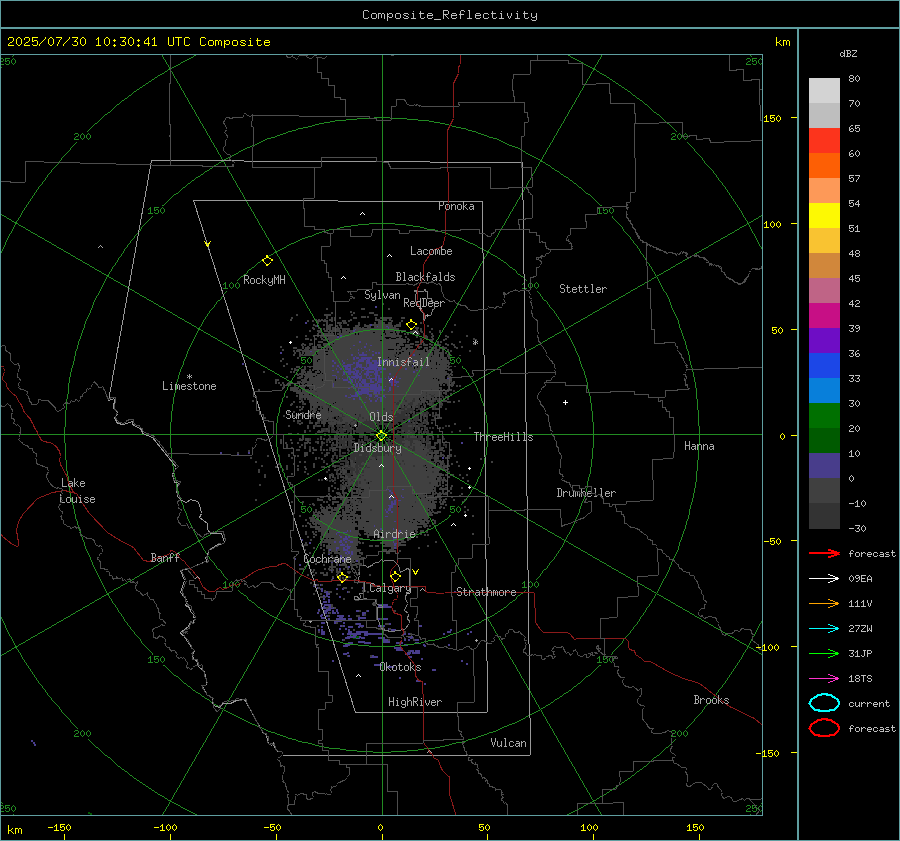900x841 pixels.
Task: Click the red forecast arrow in legend
Action: point(824,553)
